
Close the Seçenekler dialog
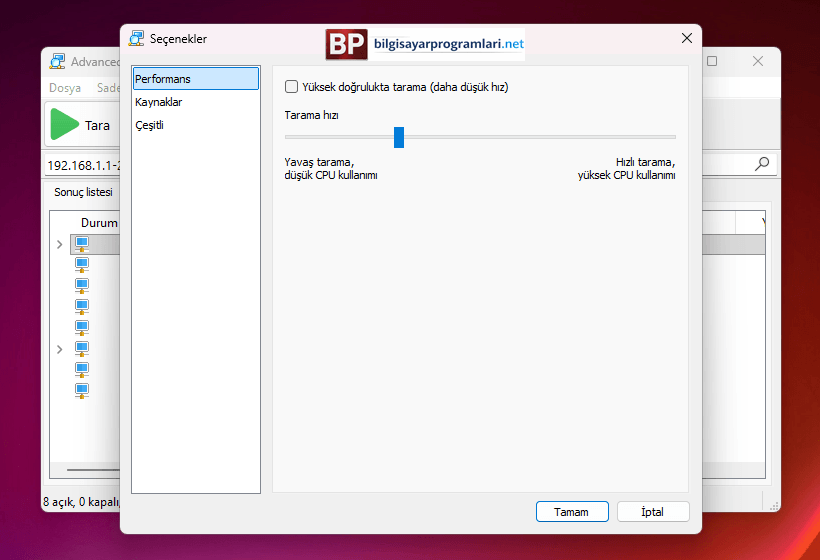point(687,38)
